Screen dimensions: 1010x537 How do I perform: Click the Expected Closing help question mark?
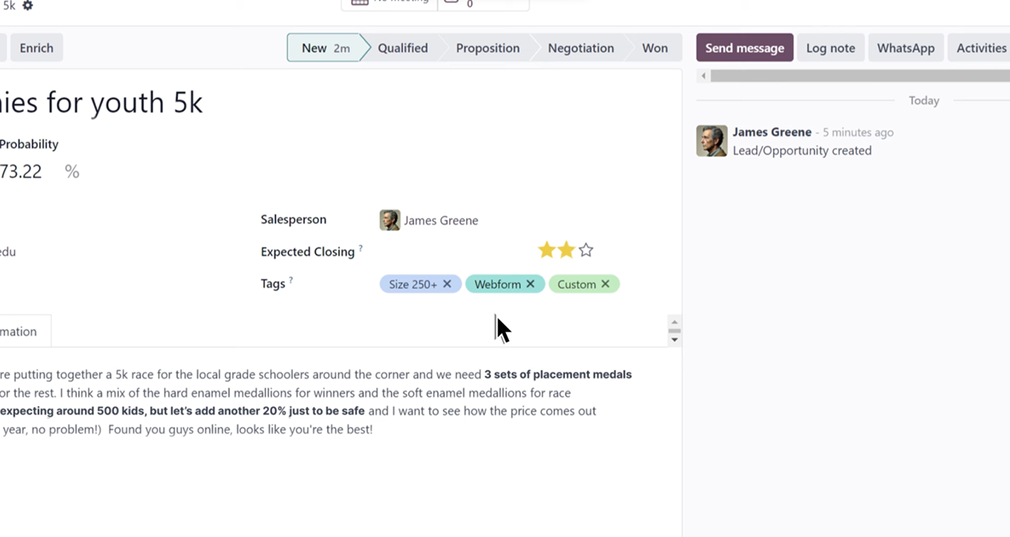pyautogui.click(x=361, y=249)
